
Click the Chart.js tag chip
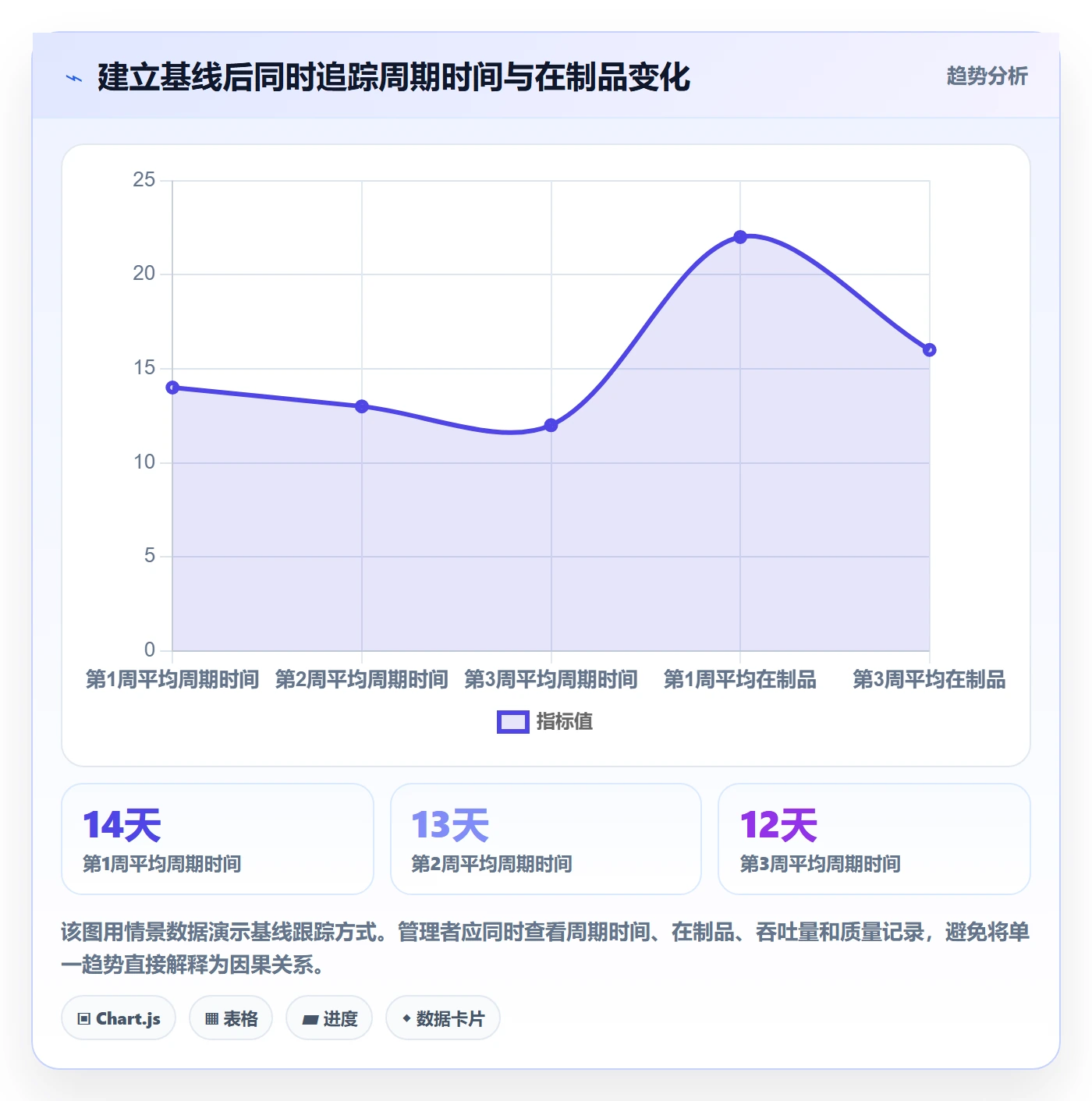pos(119,1018)
